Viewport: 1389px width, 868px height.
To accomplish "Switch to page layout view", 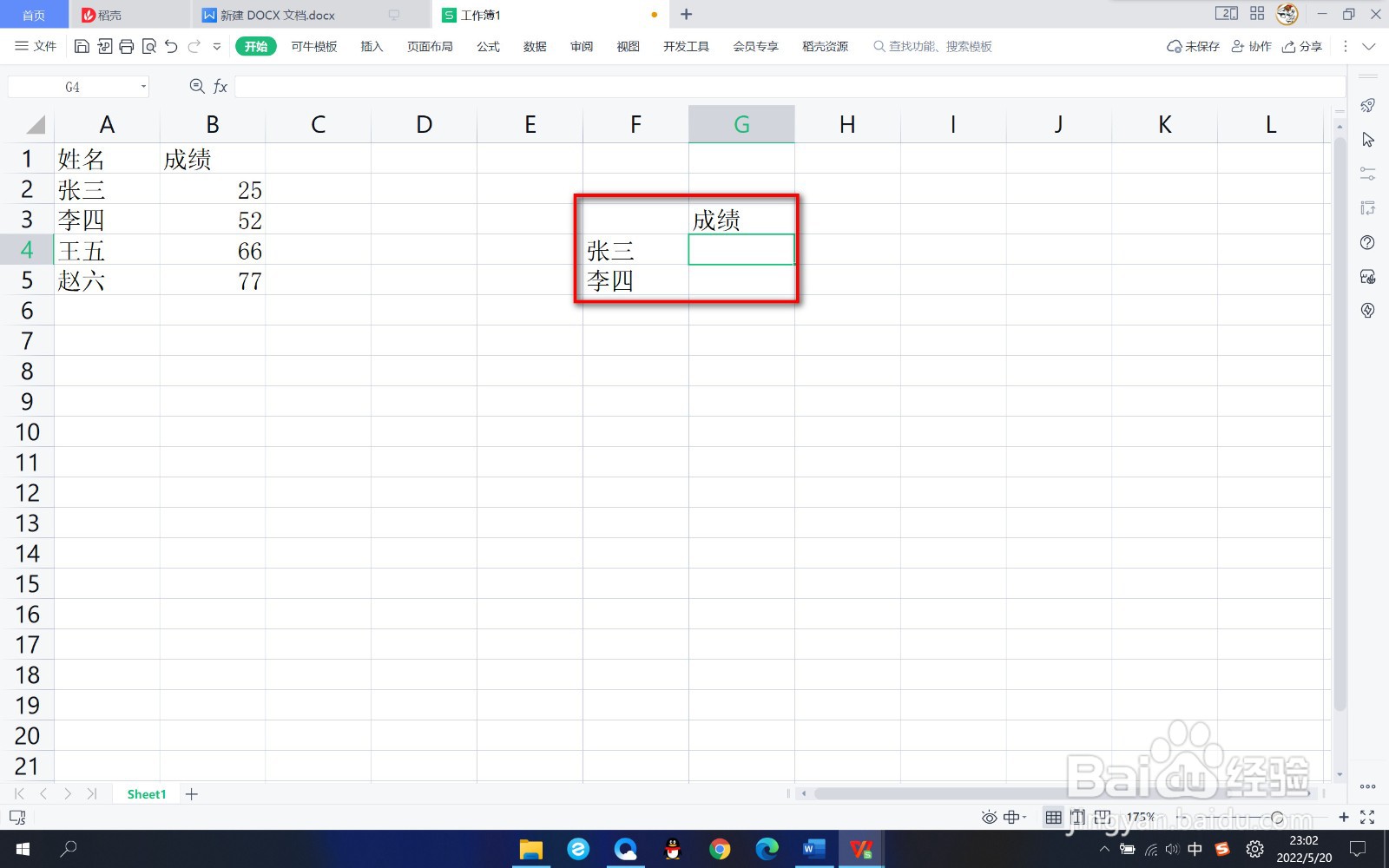I will coord(1077,818).
